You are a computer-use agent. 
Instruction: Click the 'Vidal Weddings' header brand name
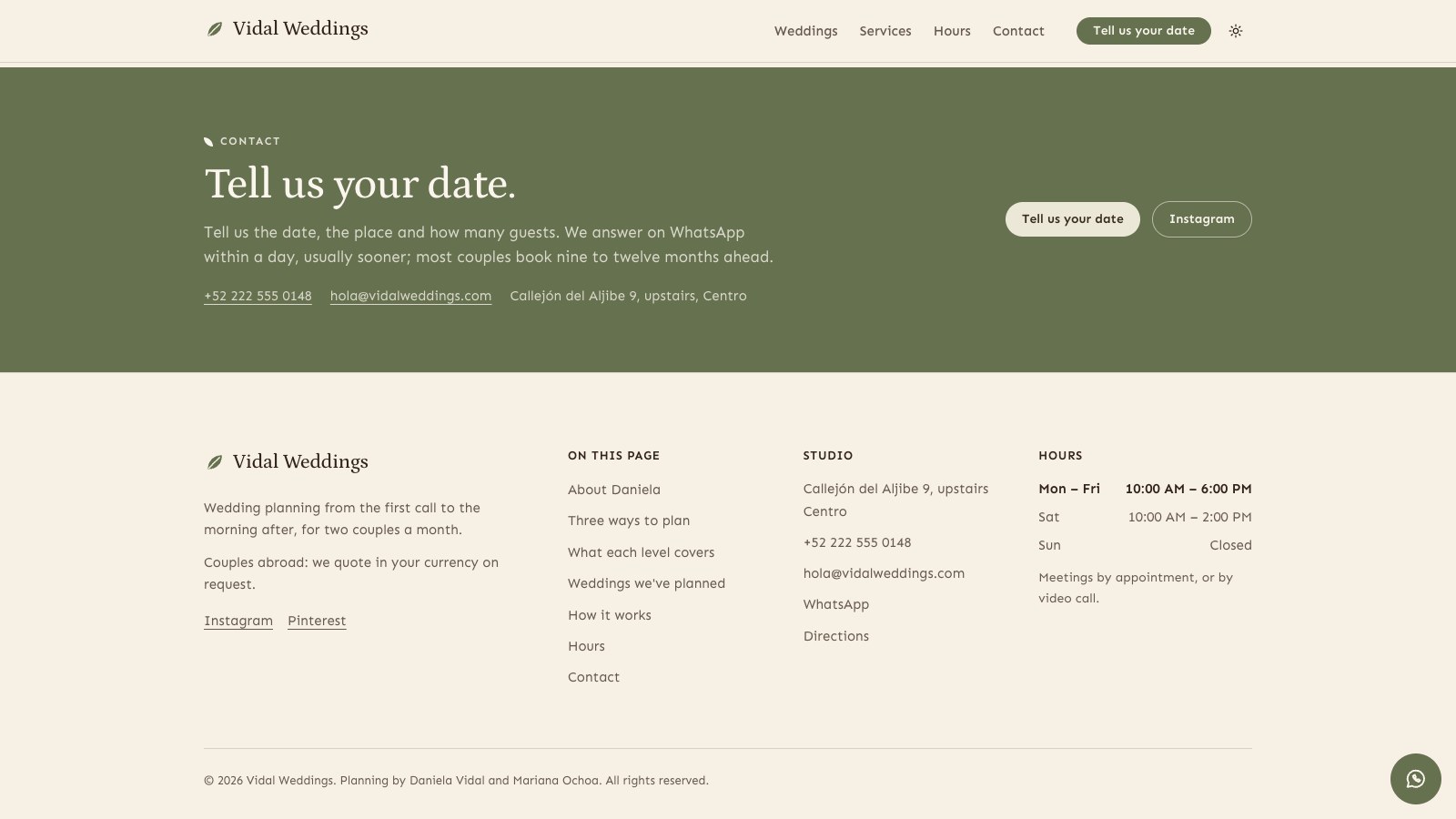coord(300,29)
